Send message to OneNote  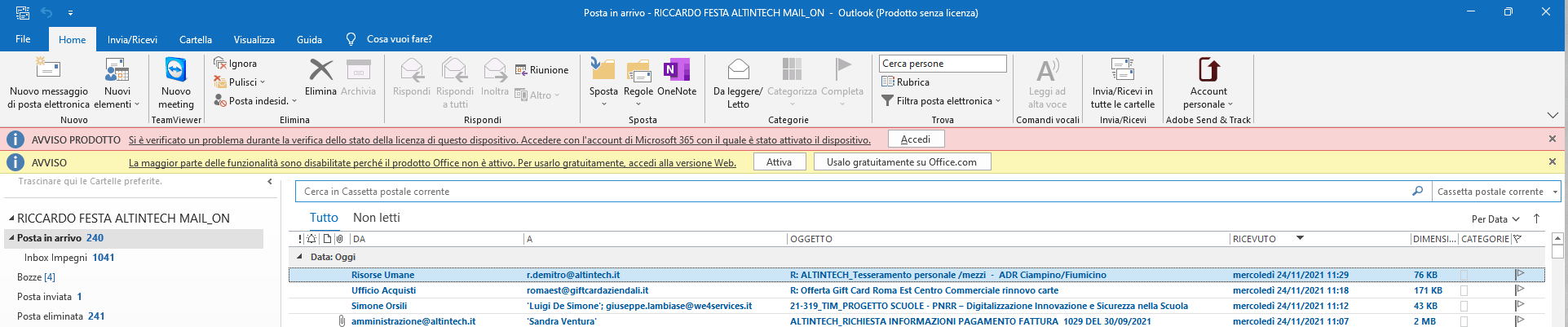(x=677, y=78)
